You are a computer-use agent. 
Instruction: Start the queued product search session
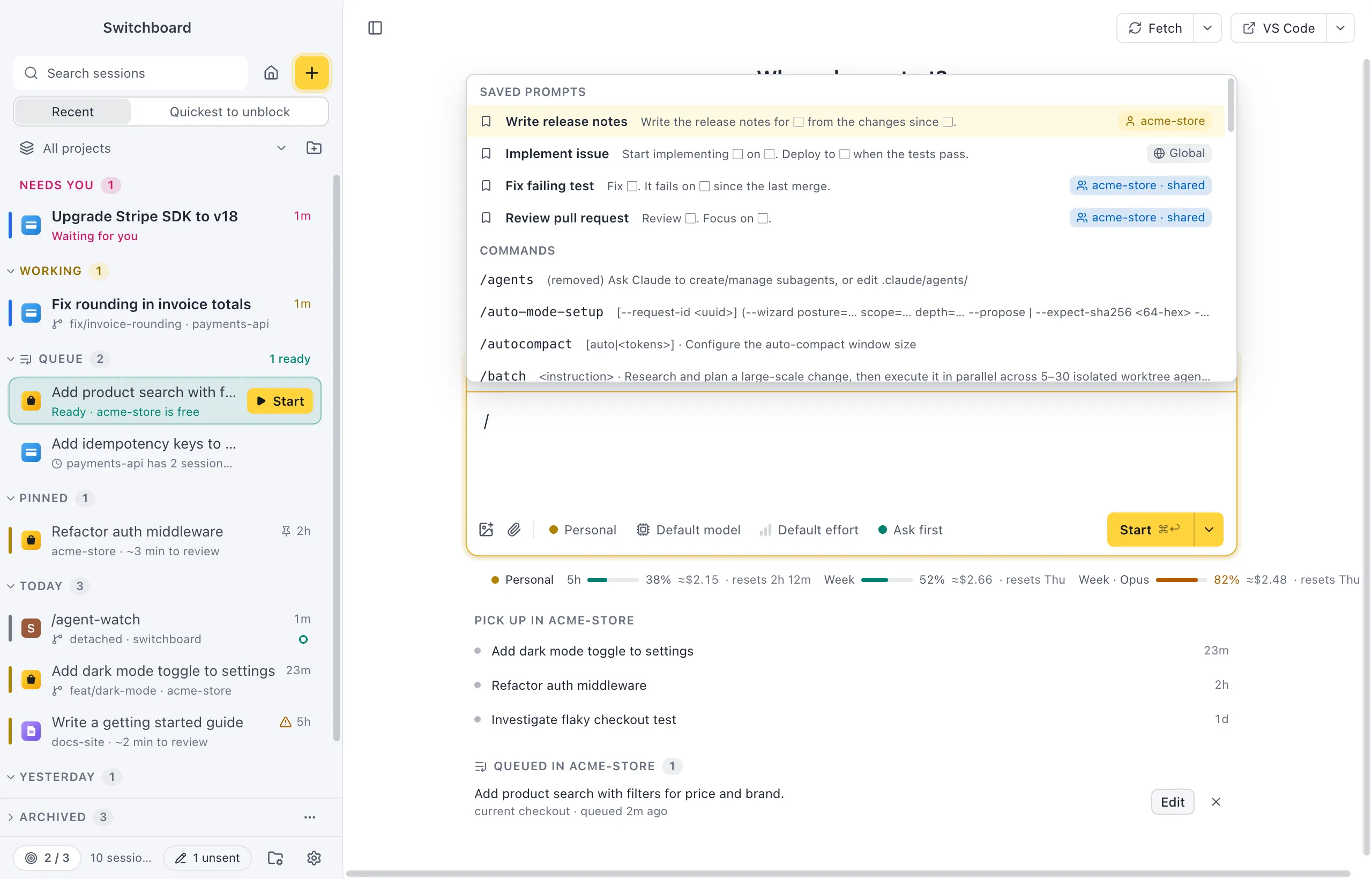click(280, 401)
